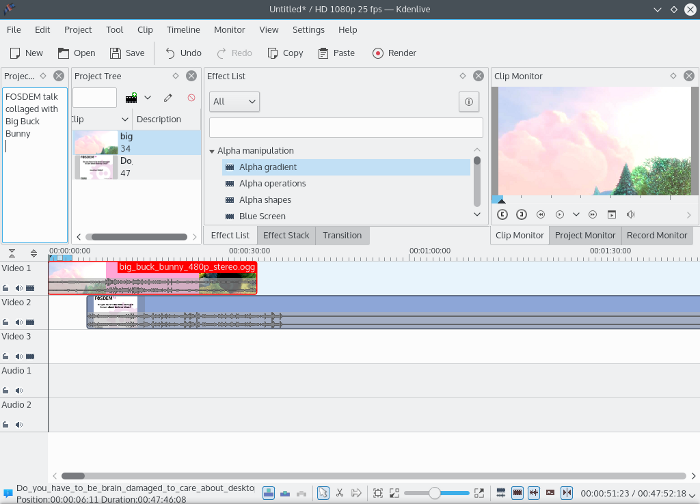Switch to the Project Monitor tab
The image size is (700, 504).
tap(585, 235)
